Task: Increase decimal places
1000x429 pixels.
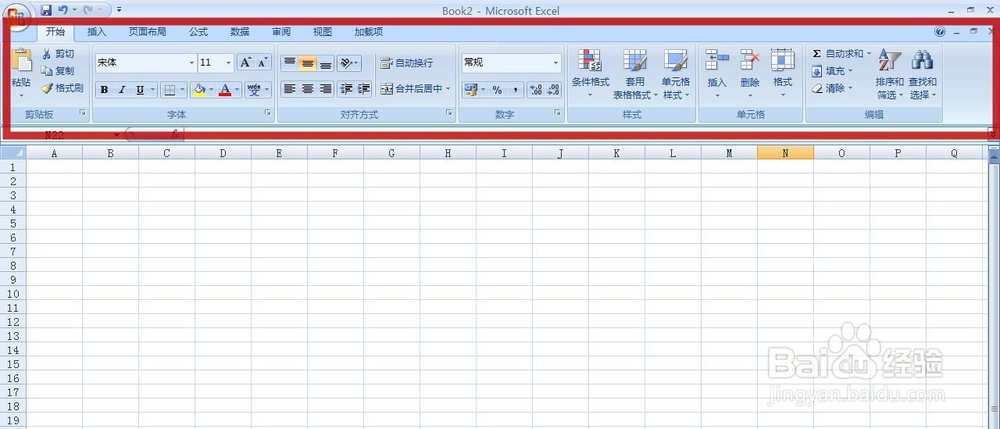Action: click(536, 90)
